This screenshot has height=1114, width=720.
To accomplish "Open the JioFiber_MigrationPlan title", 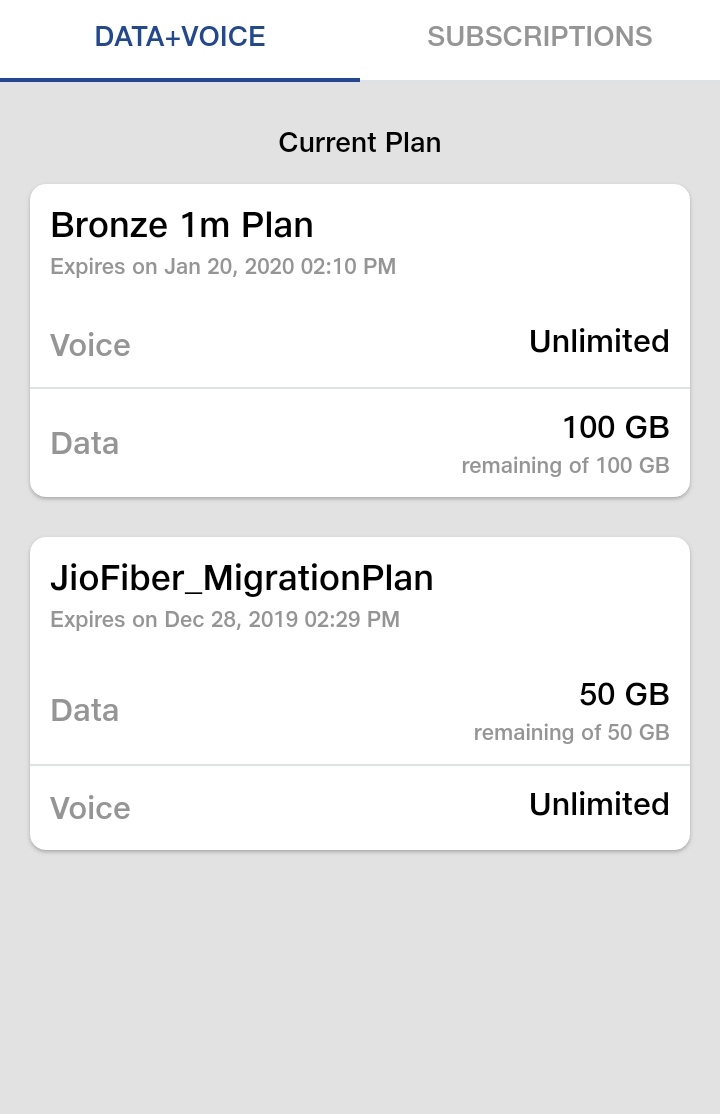I will pyautogui.click(x=242, y=578).
